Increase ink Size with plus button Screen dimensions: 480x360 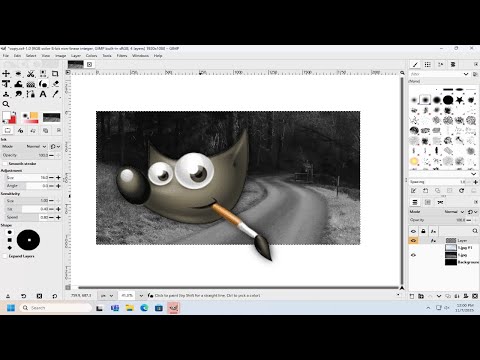58,178
